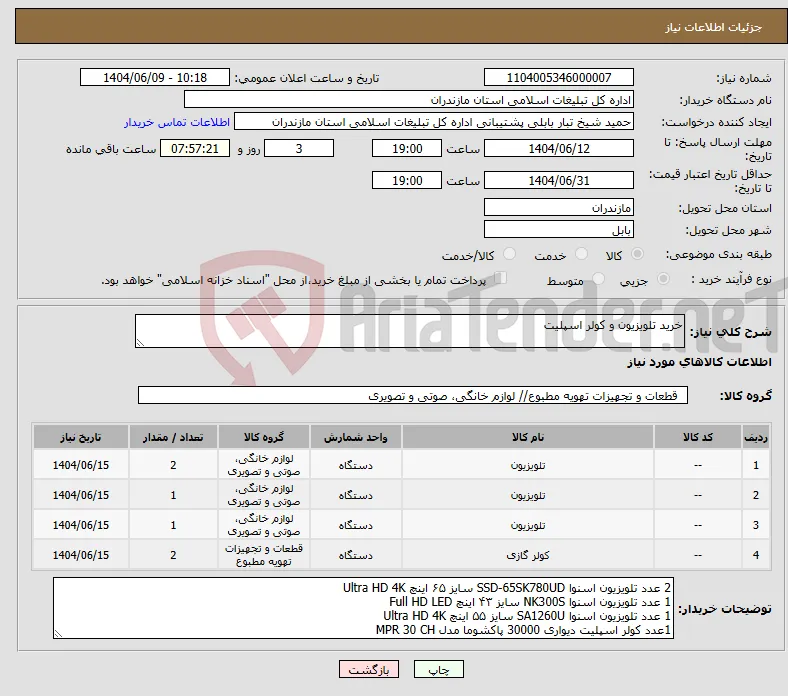Click the request creator name field
Viewport: 788px width, 696px height.
434,122
